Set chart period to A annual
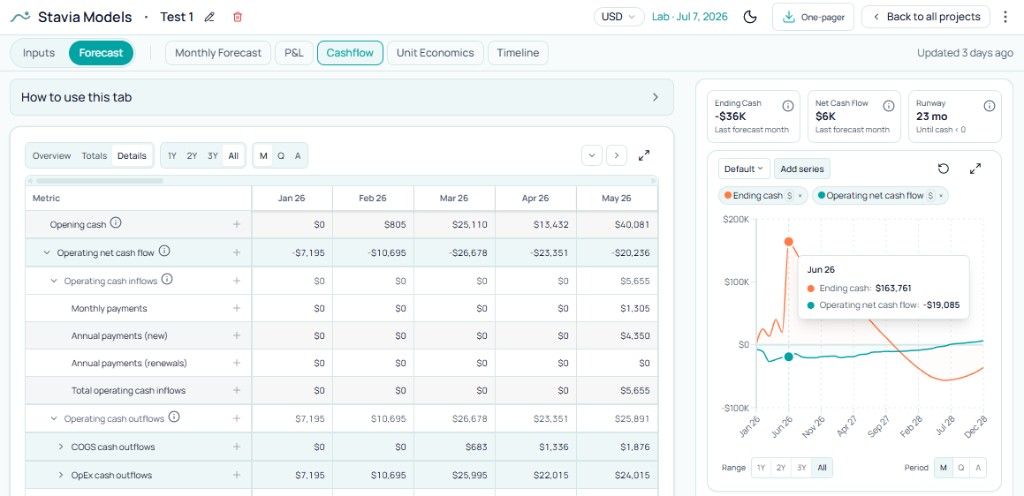The width and height of the screenshot is (1024, 496). (x=977, y=468)
